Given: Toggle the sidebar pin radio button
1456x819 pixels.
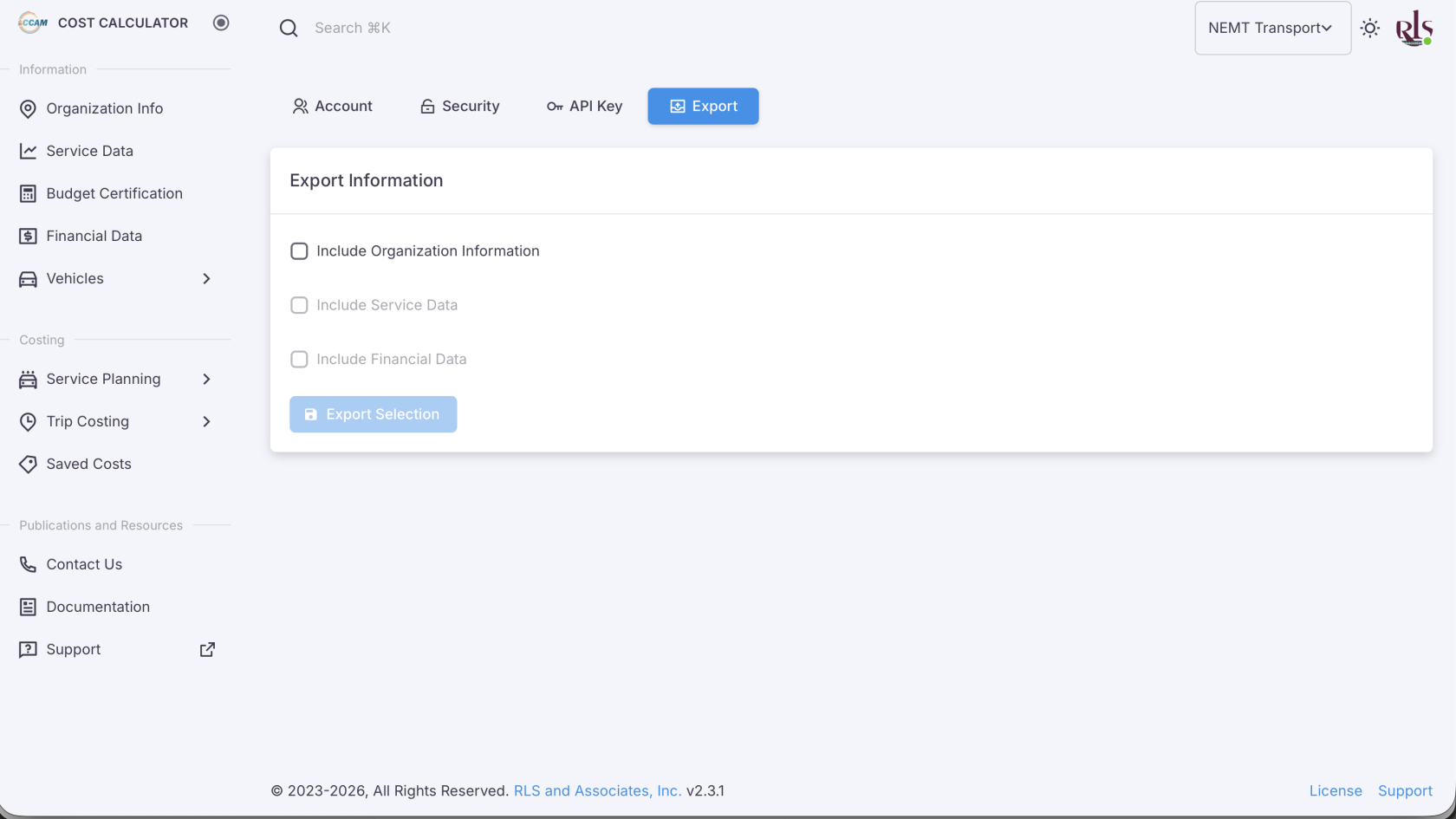Looking at the screenshot, I should point(221,23).
